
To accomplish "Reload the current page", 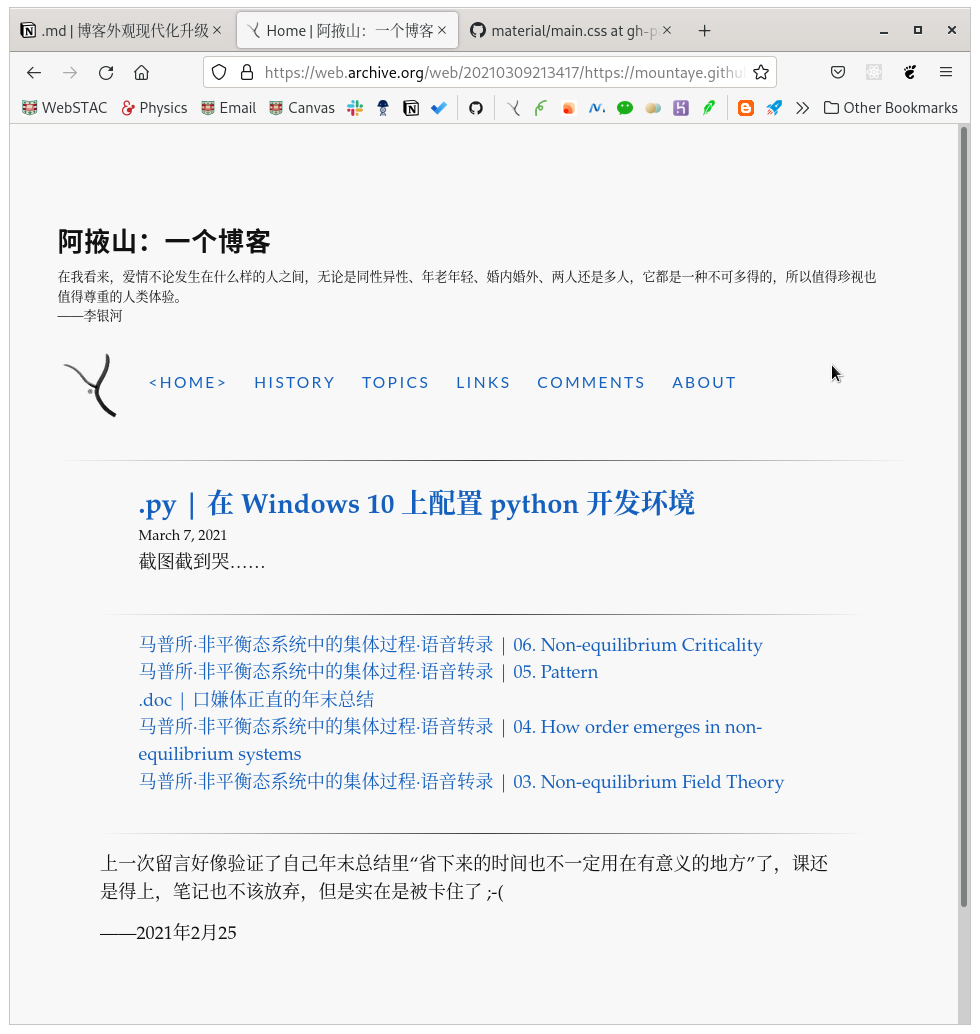I will 106,72.
